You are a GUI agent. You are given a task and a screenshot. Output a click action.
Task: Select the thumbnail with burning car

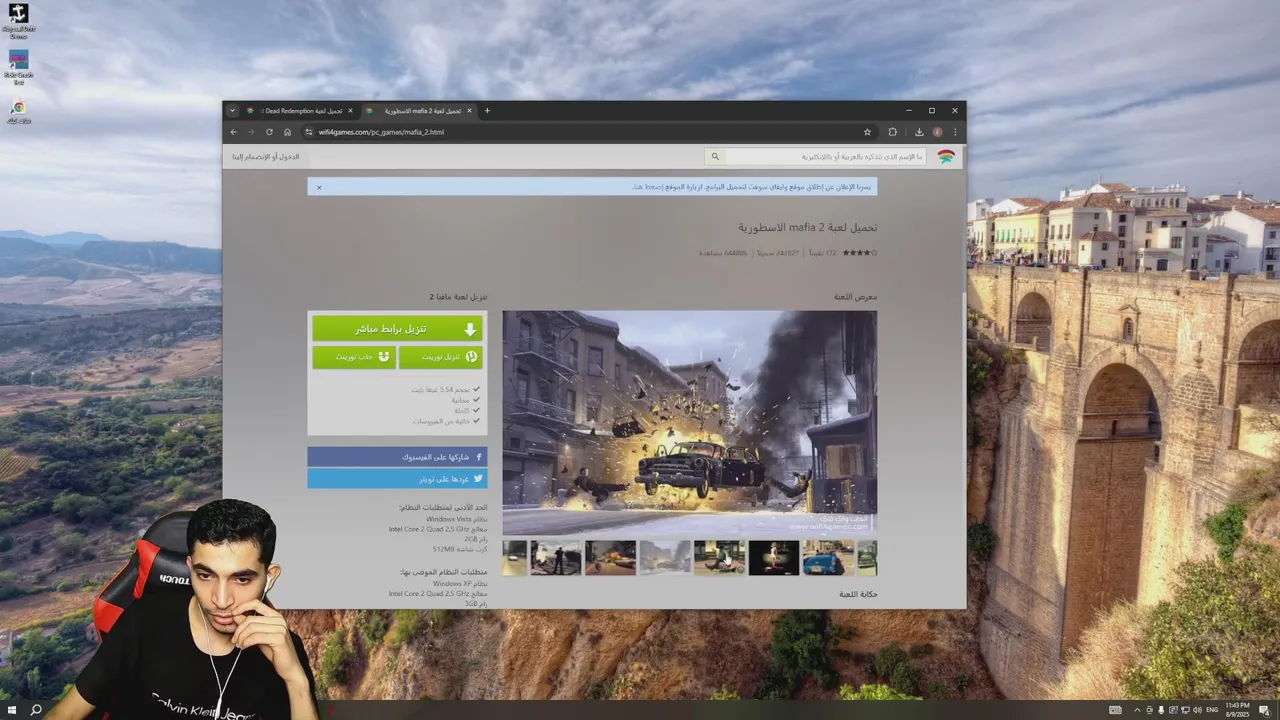[610, 558]
